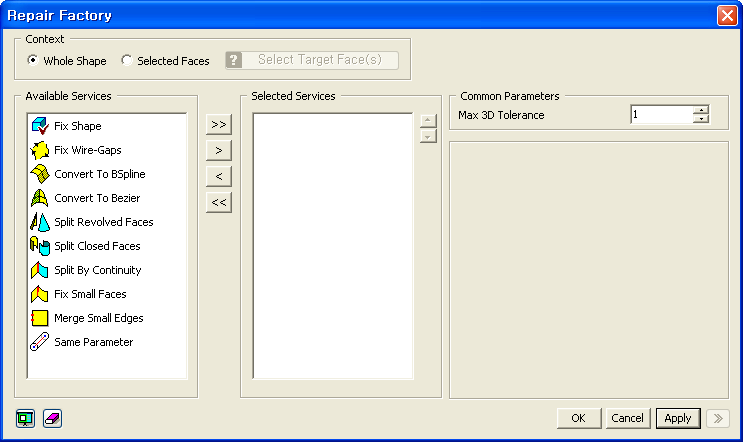Pick the Split Revolved Faces icon
743x442 pixels.
[40, 222]
